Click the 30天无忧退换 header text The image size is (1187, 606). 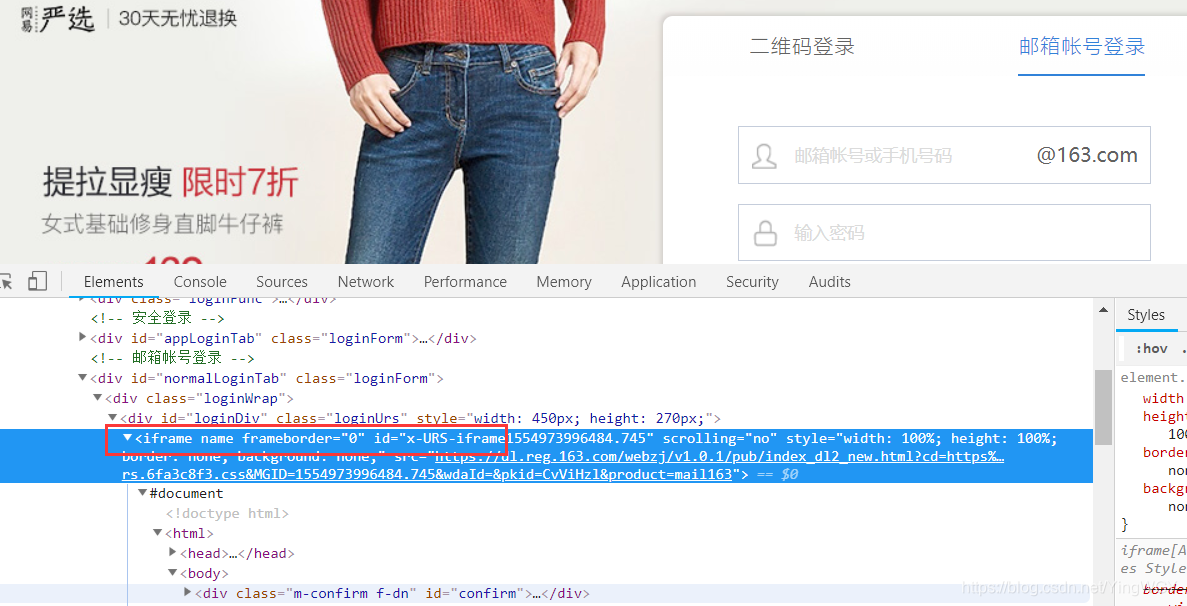(x=178, y=18)
